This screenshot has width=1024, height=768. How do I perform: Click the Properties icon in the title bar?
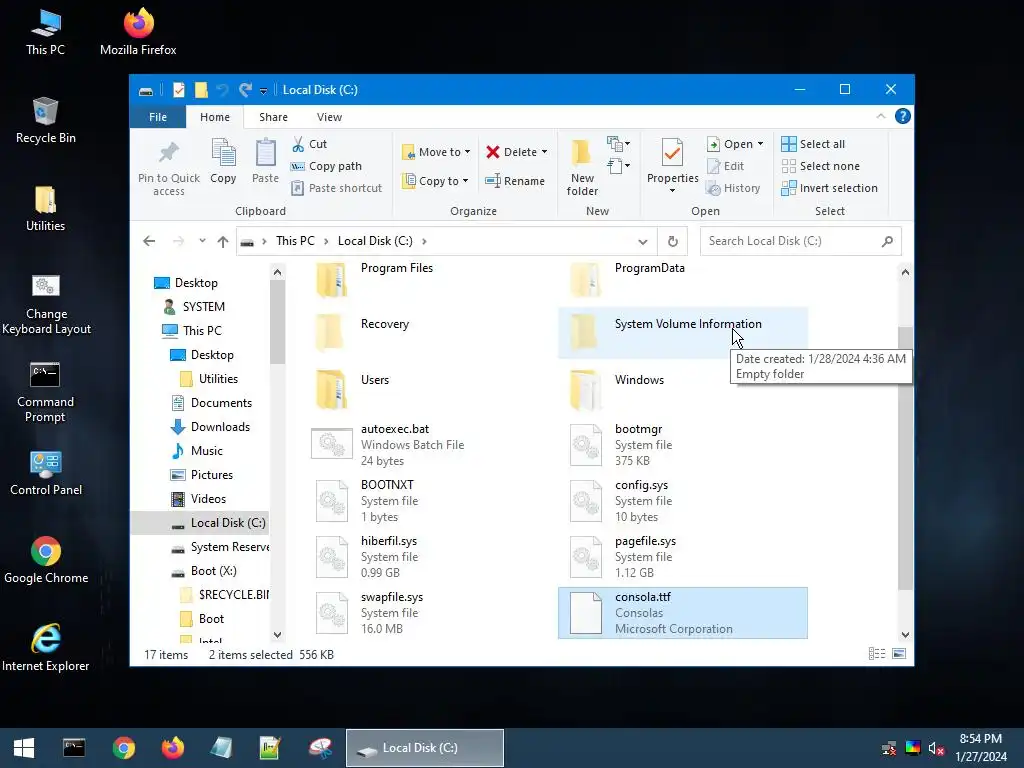pos(178,89)
